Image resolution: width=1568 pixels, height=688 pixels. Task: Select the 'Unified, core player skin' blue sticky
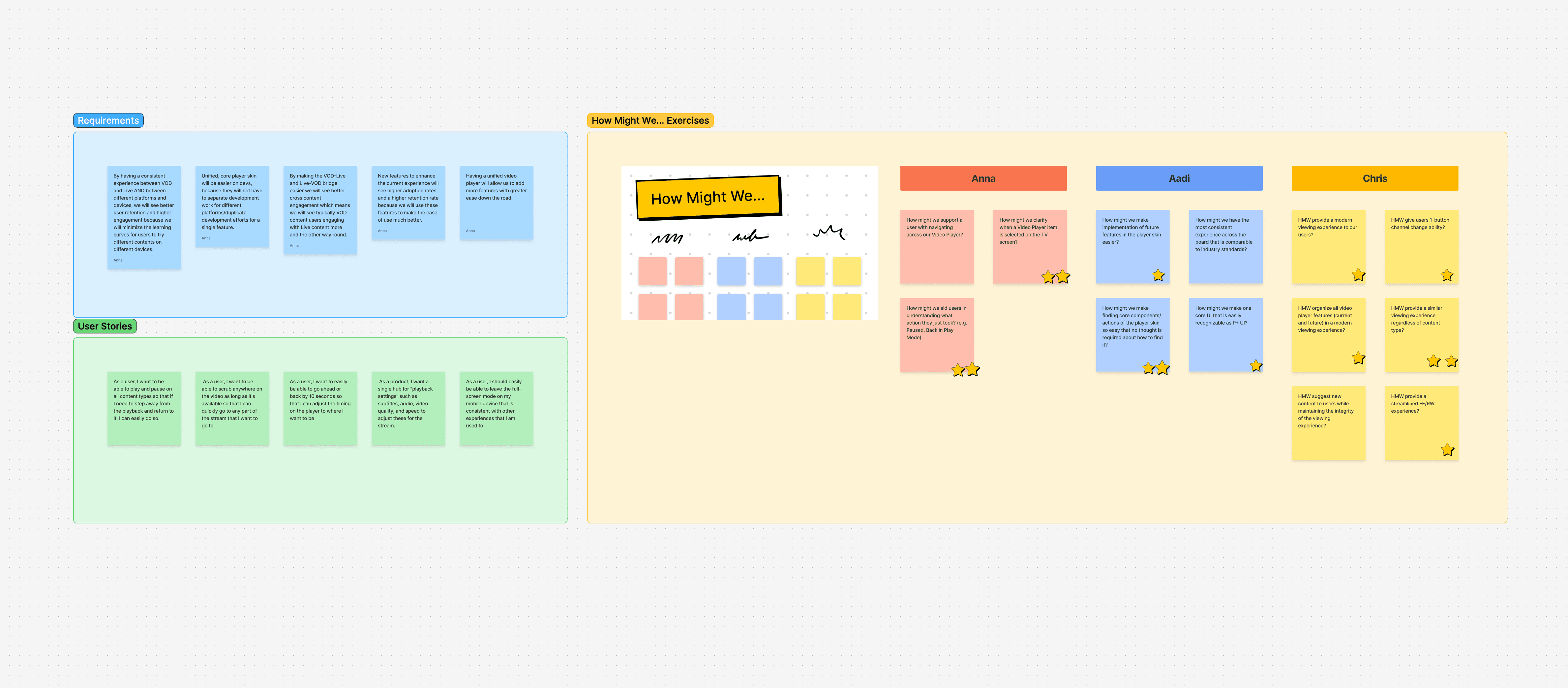(232, 206)
